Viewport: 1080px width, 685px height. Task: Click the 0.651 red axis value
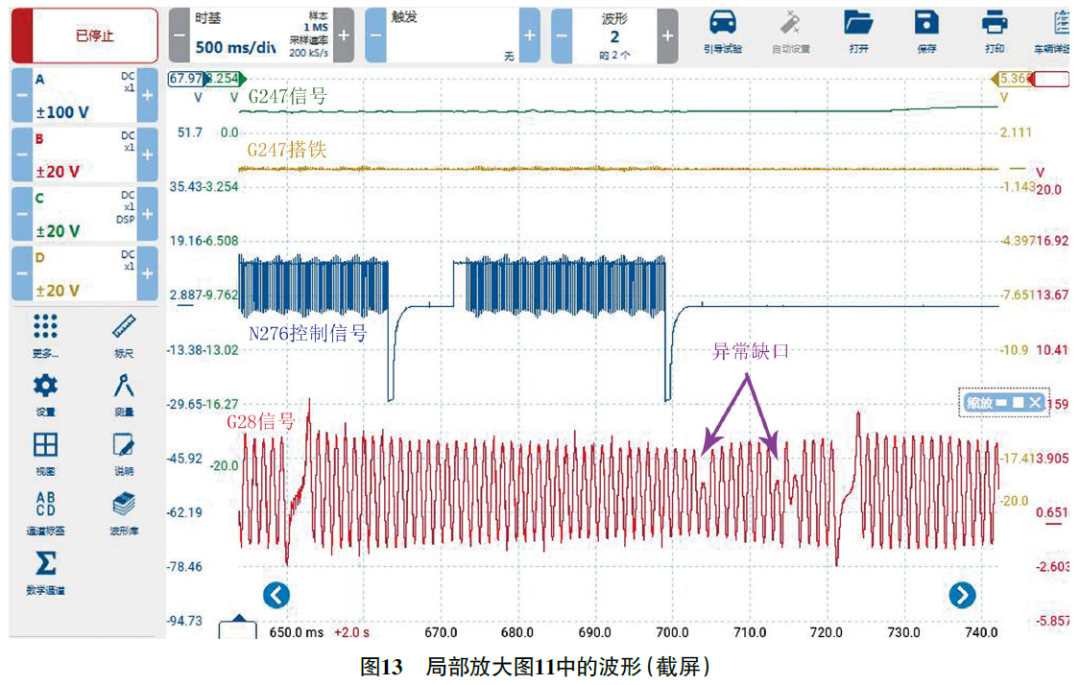point(1052,512)
